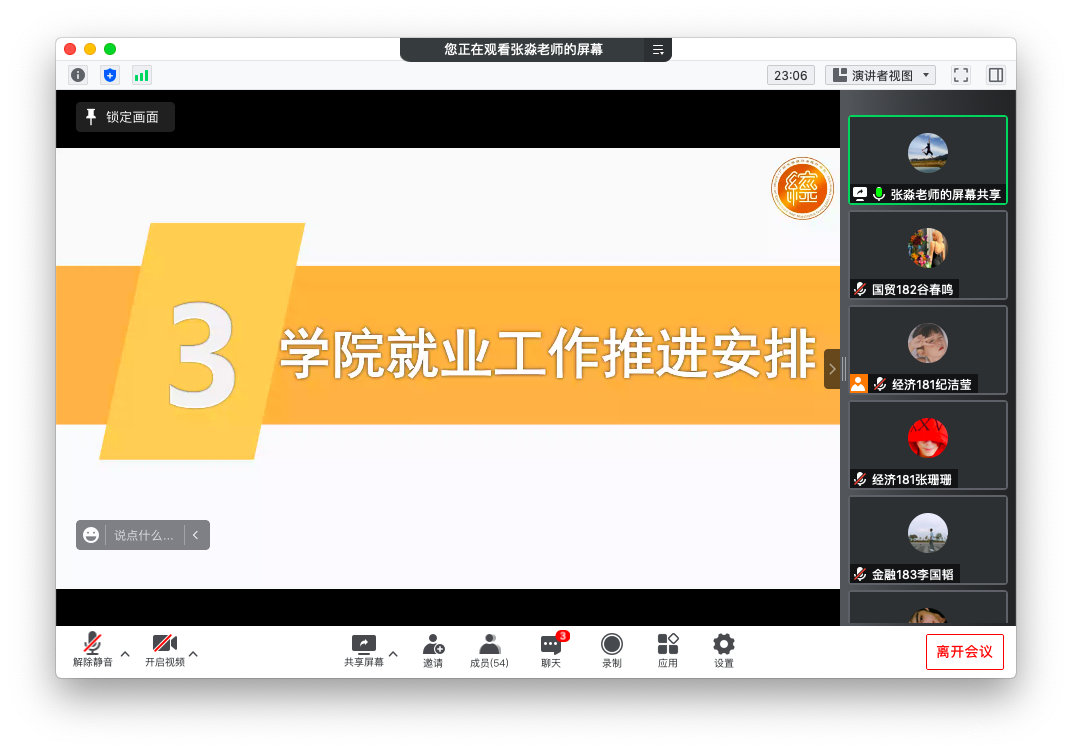Expand video options arrow beside 开启视频
The height and width of the screenshot is (752, 1072).
tap(193, 654)
